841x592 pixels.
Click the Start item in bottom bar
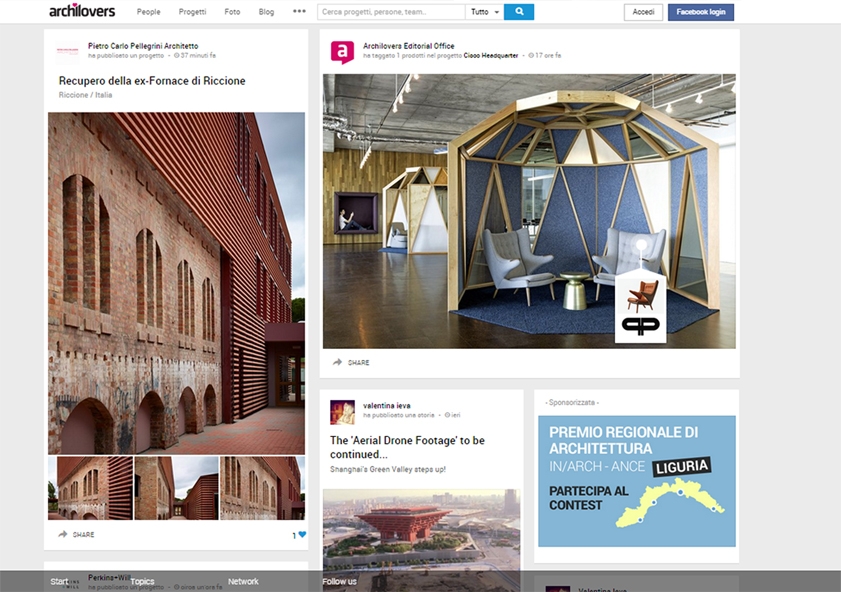point(60,581)
